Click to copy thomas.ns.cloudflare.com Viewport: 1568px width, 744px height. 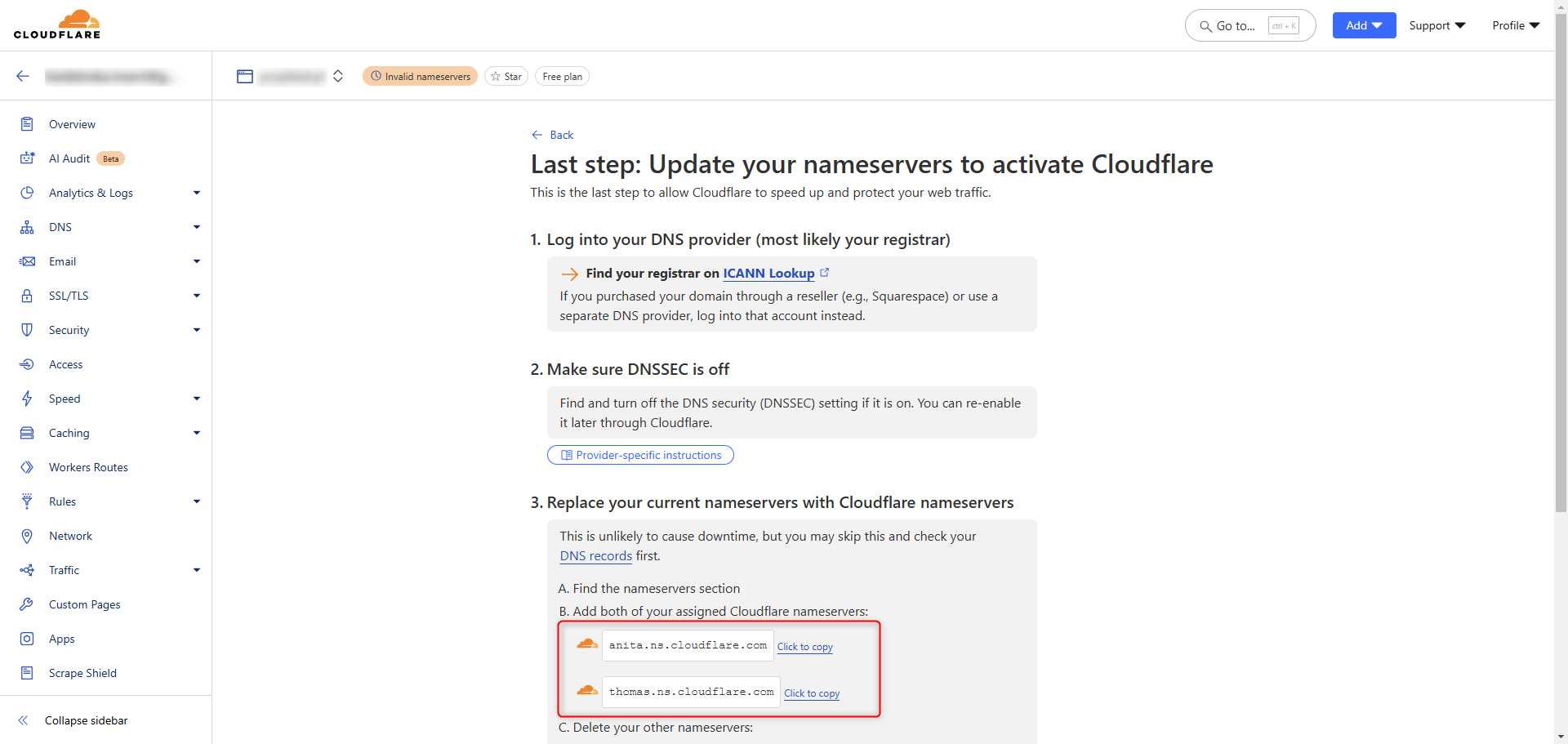(812, 693)
